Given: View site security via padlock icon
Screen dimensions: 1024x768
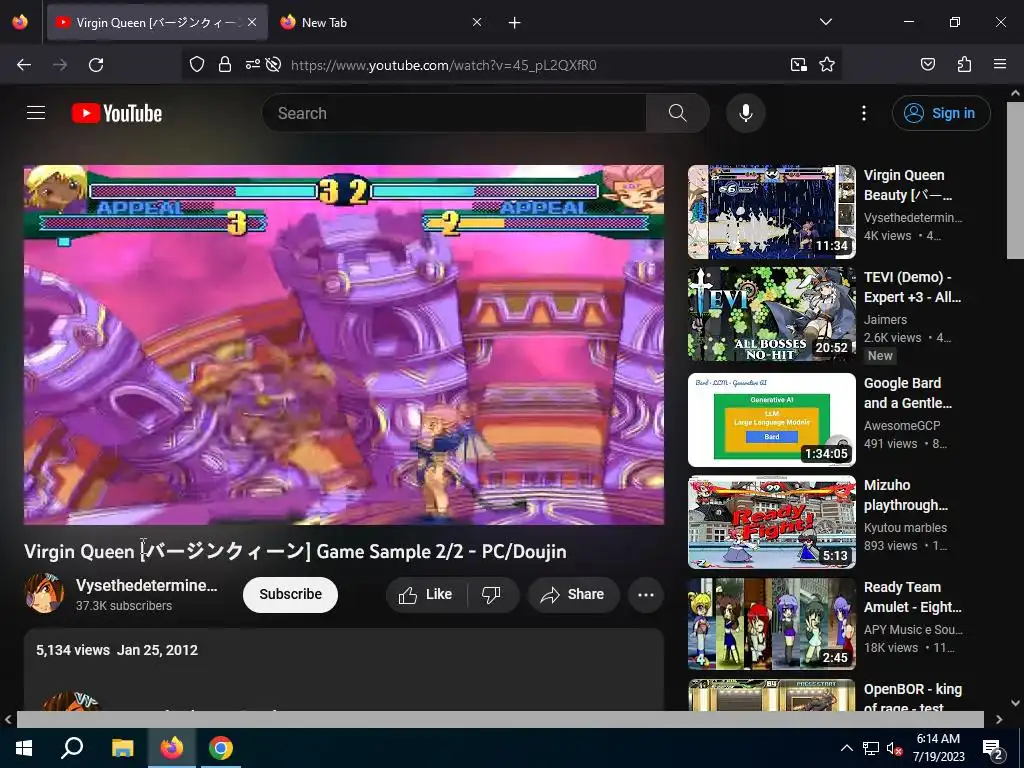Looking at the screenshot, I should click(225, 65).
